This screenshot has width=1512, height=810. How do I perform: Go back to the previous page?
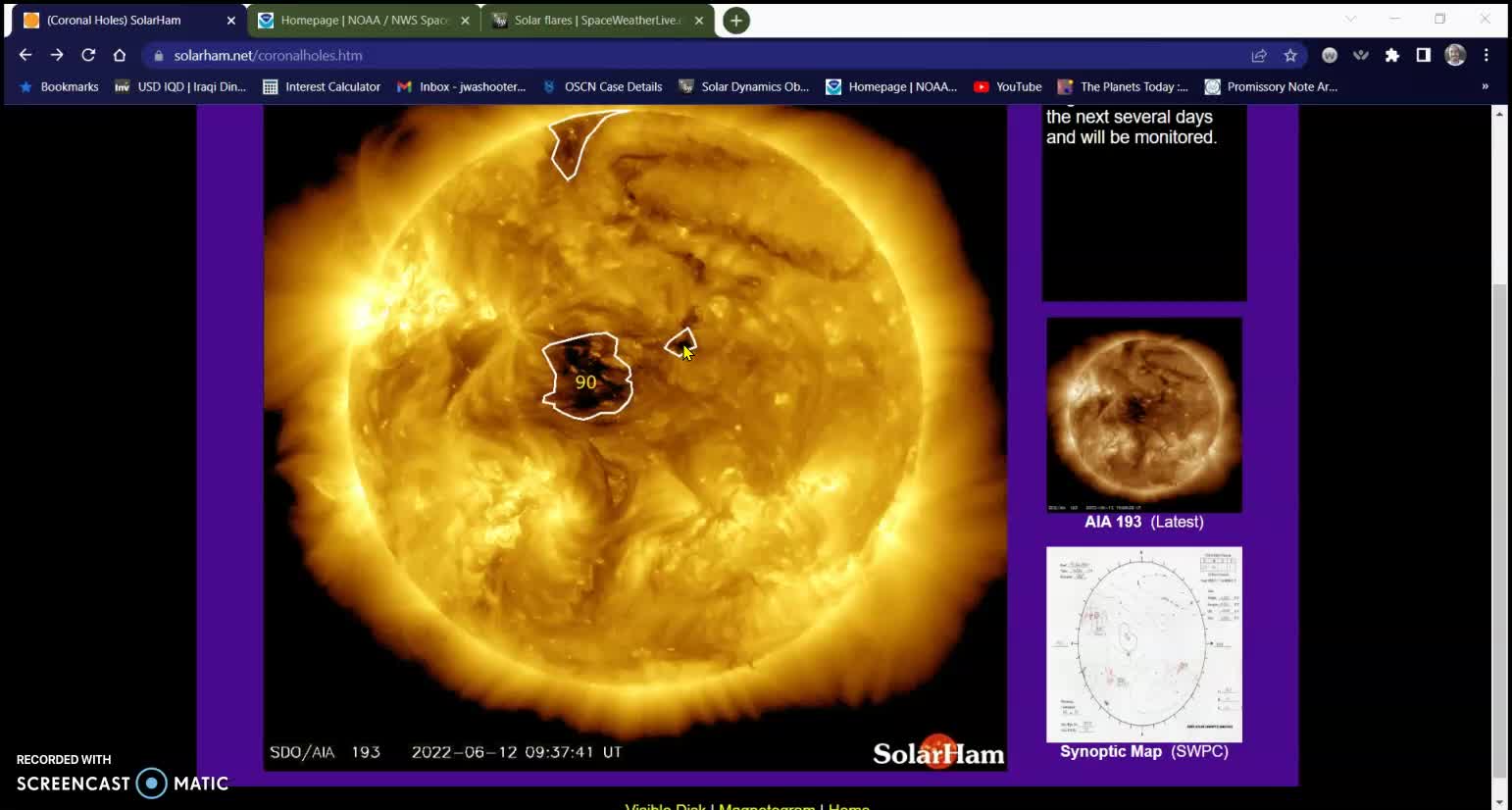pos(25,55)
